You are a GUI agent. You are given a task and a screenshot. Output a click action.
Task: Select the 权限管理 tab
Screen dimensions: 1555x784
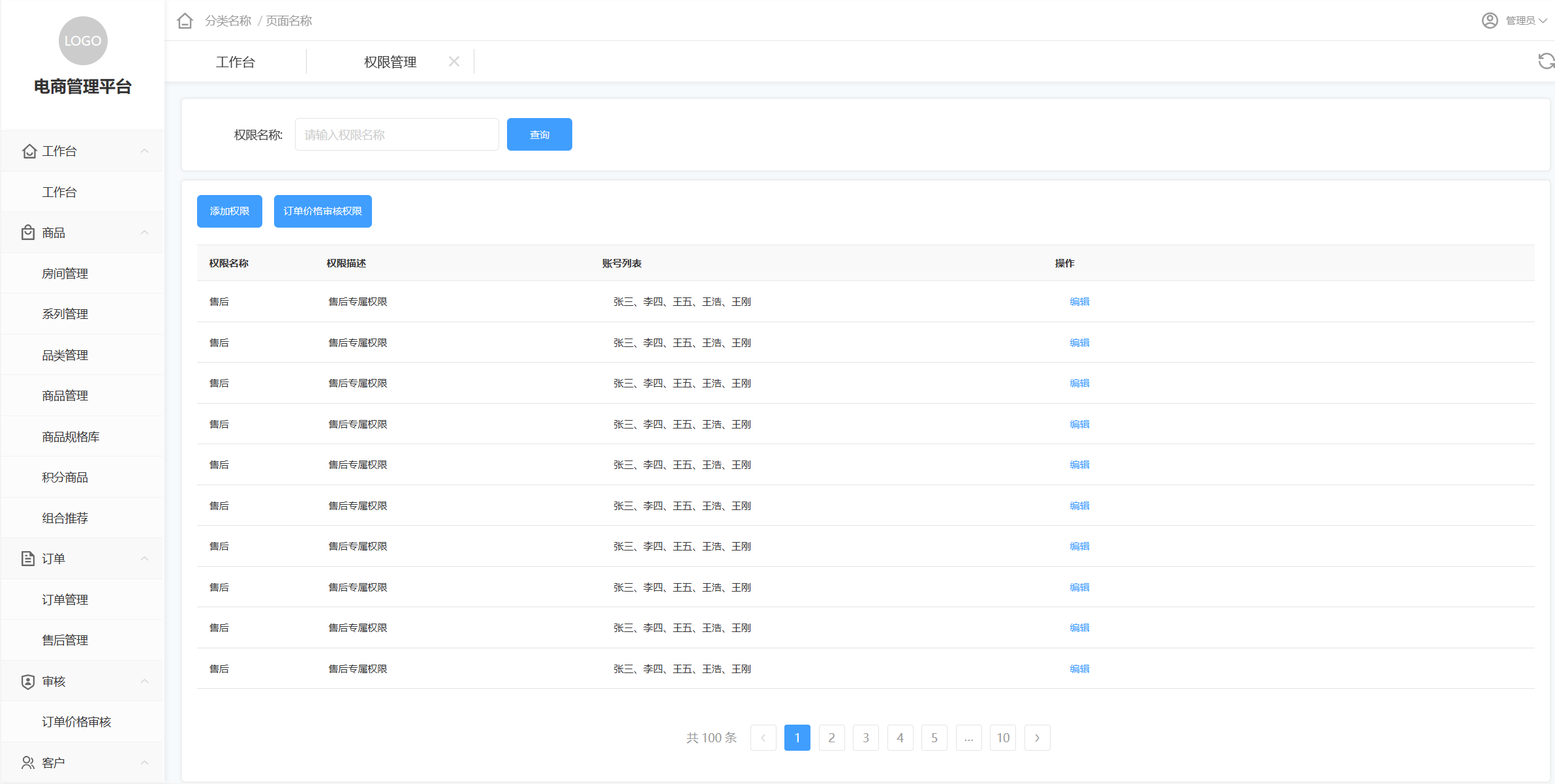(390, 62)
